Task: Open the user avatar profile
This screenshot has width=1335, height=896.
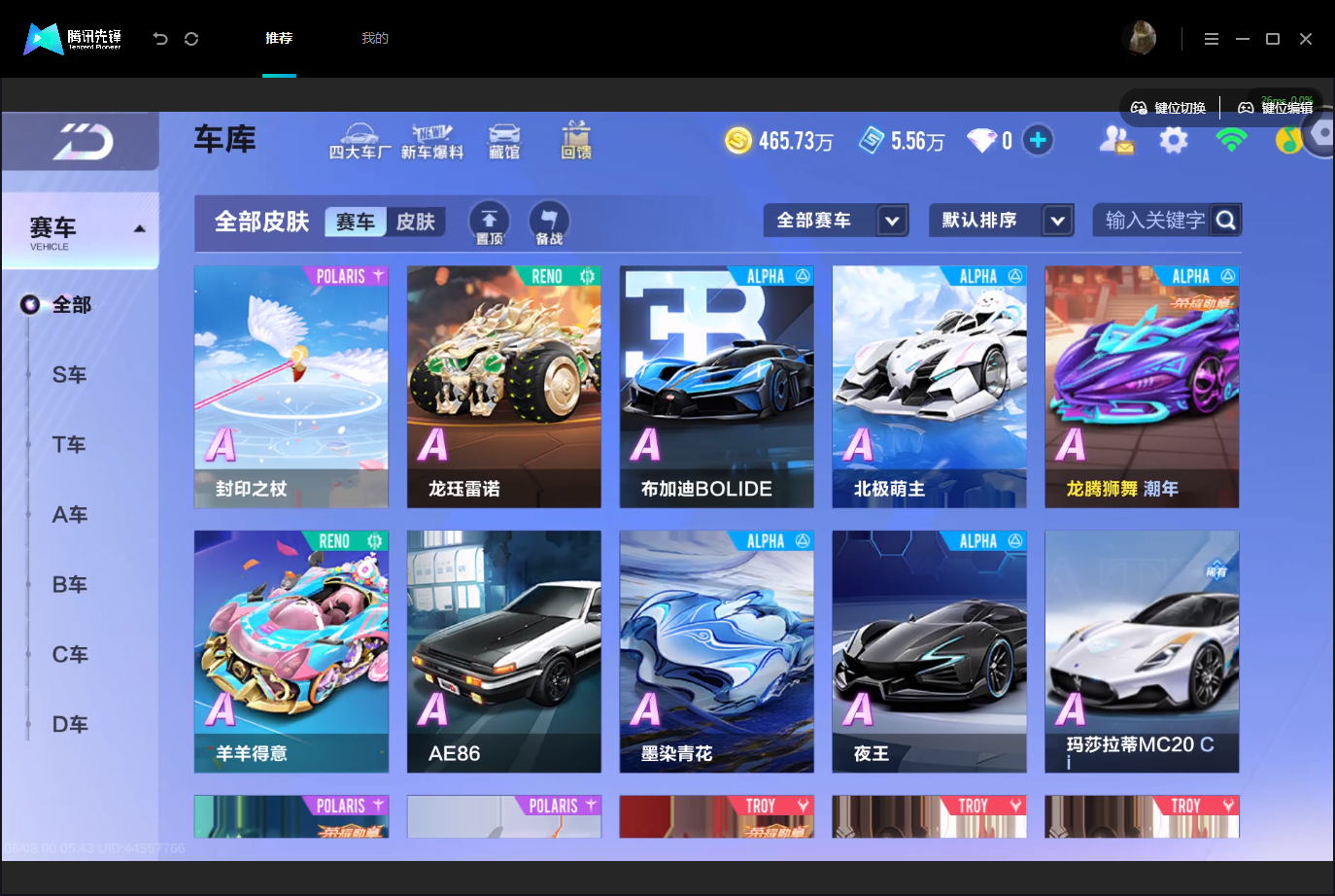Action: pos(1139,39)
